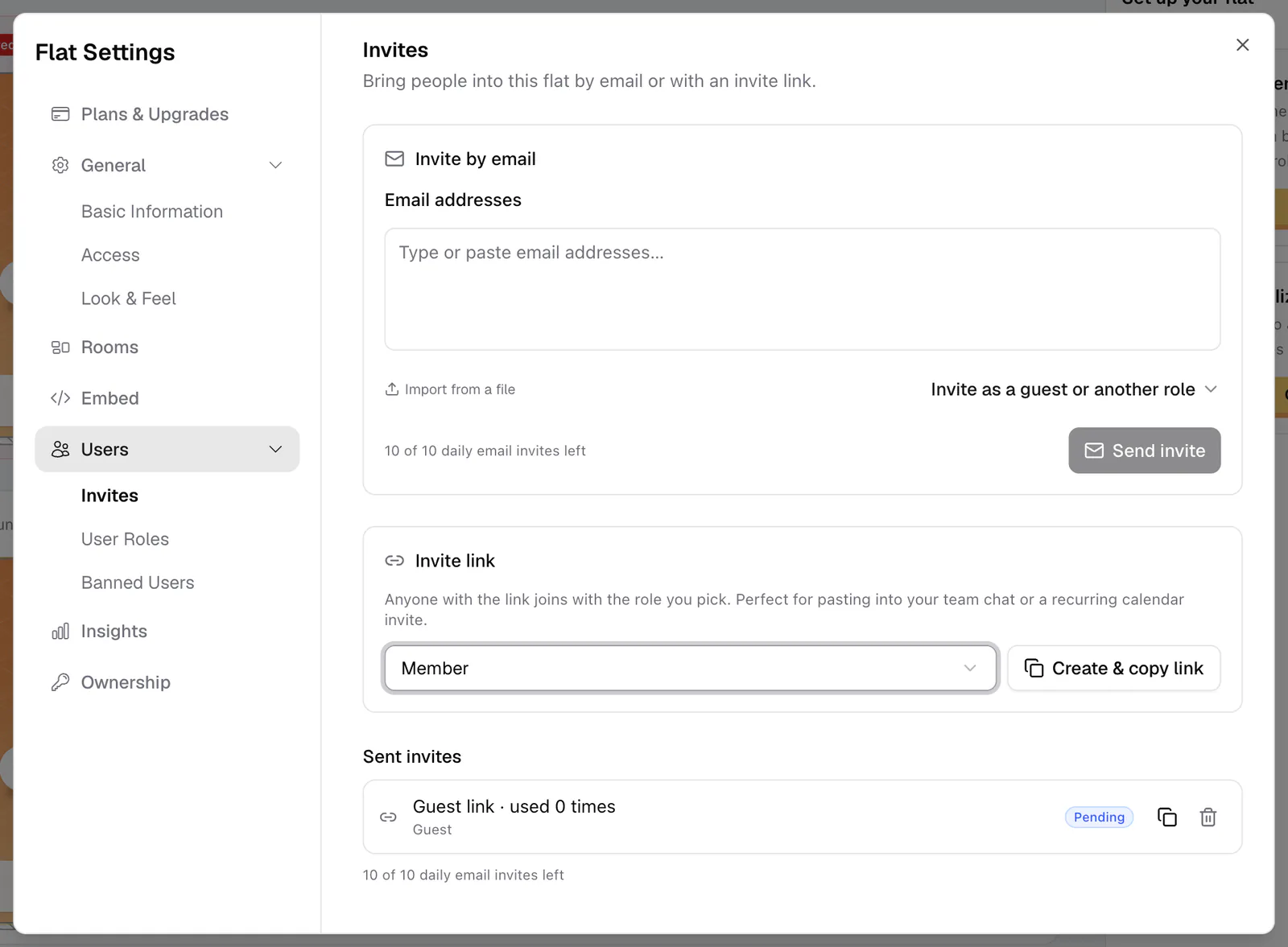Click the General gear icon
This screenshot has height=947, width=1288.
60,165
